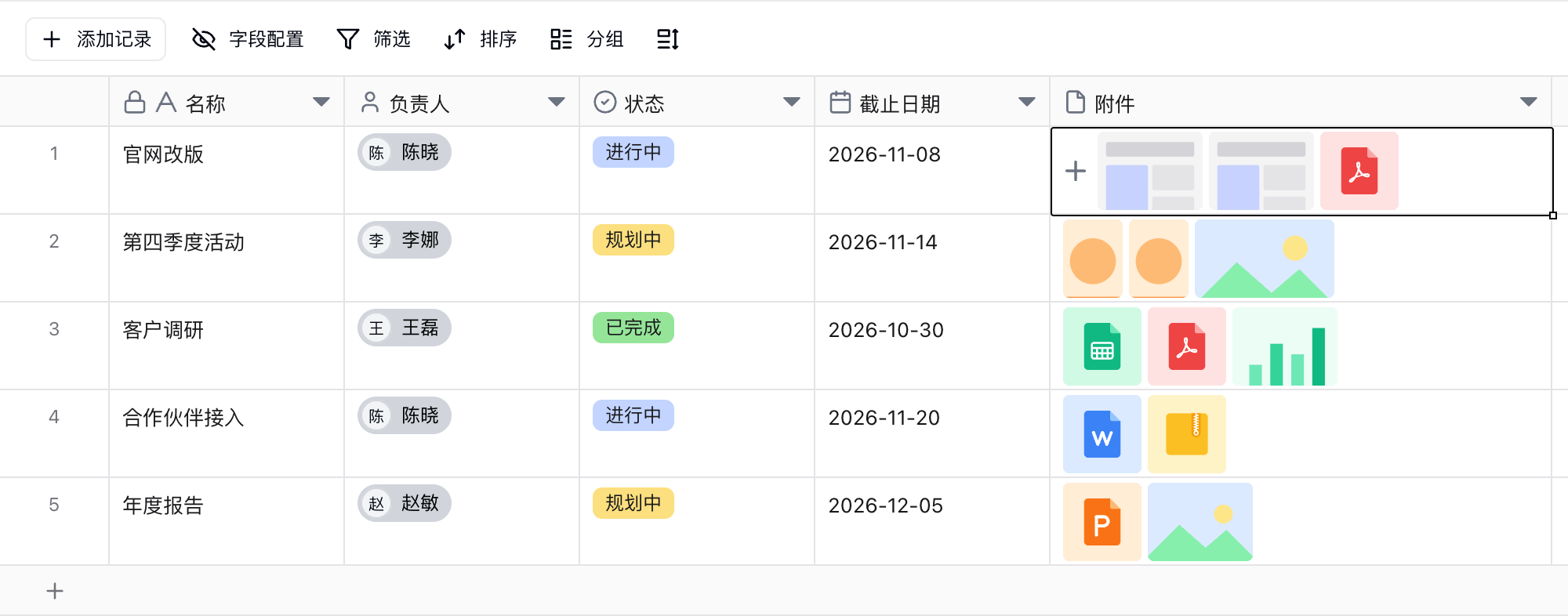The image size is (1568, 616).
Task: Click the 规划中 status tag in 年度报告 row
Action: click(x=633, y=503)
